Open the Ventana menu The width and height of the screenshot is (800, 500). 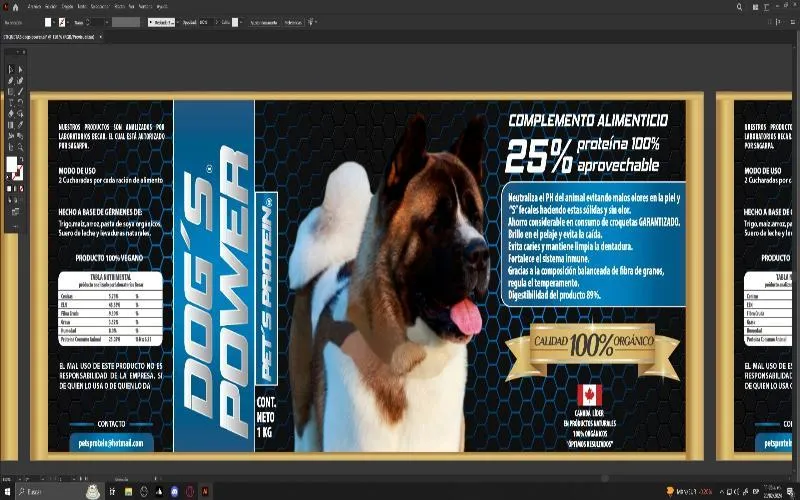(x=145, y=7)
